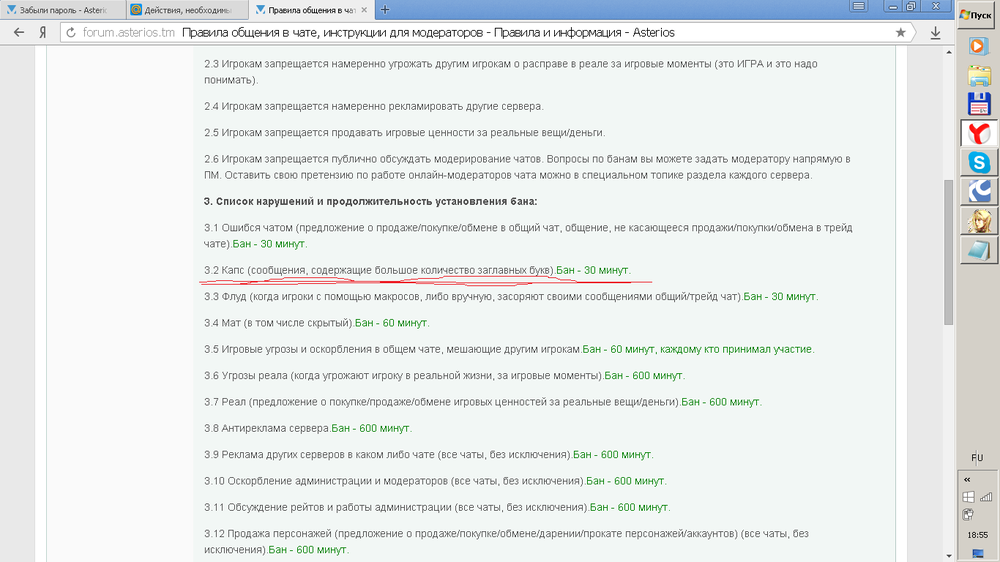Click the 18:55 system clock
Viewport: 1000px width, 562px height.
(x=977, y=534)
